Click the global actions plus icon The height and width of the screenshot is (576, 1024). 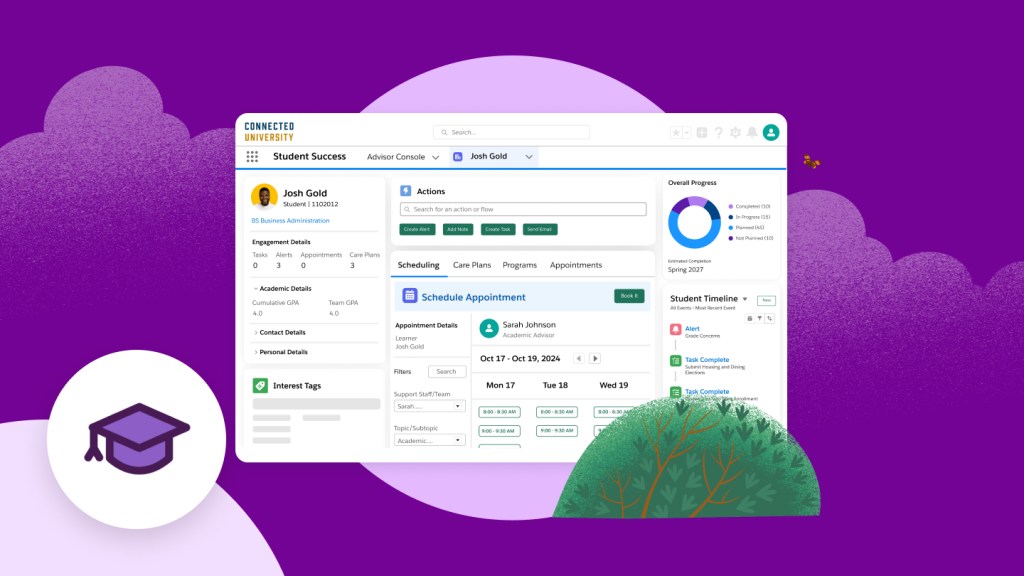point(702,133)
